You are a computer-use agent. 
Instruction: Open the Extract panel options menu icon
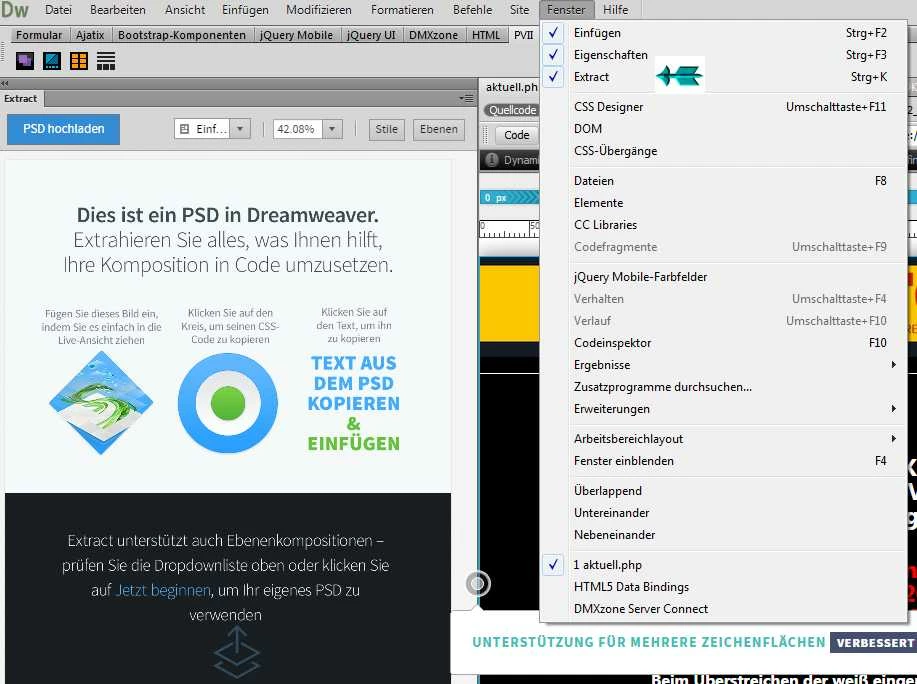(x=467, y=98)
